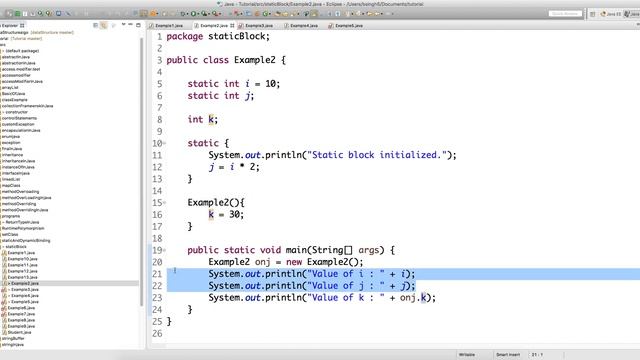Click the Smart Insert status bar entry
This screenshot has width=640, height=360.
coord(508,355)
